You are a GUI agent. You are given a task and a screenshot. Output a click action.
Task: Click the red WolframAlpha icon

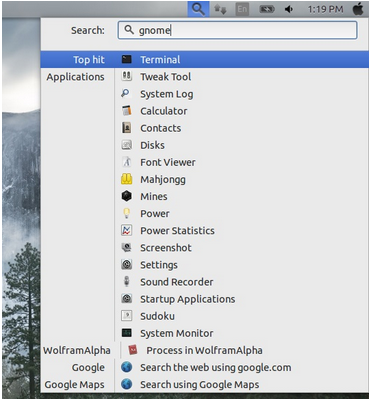click(x=133, y=350)
